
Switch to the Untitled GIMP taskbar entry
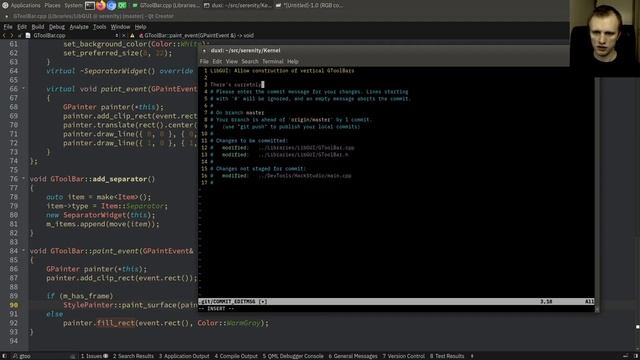[x=309, y=5]
